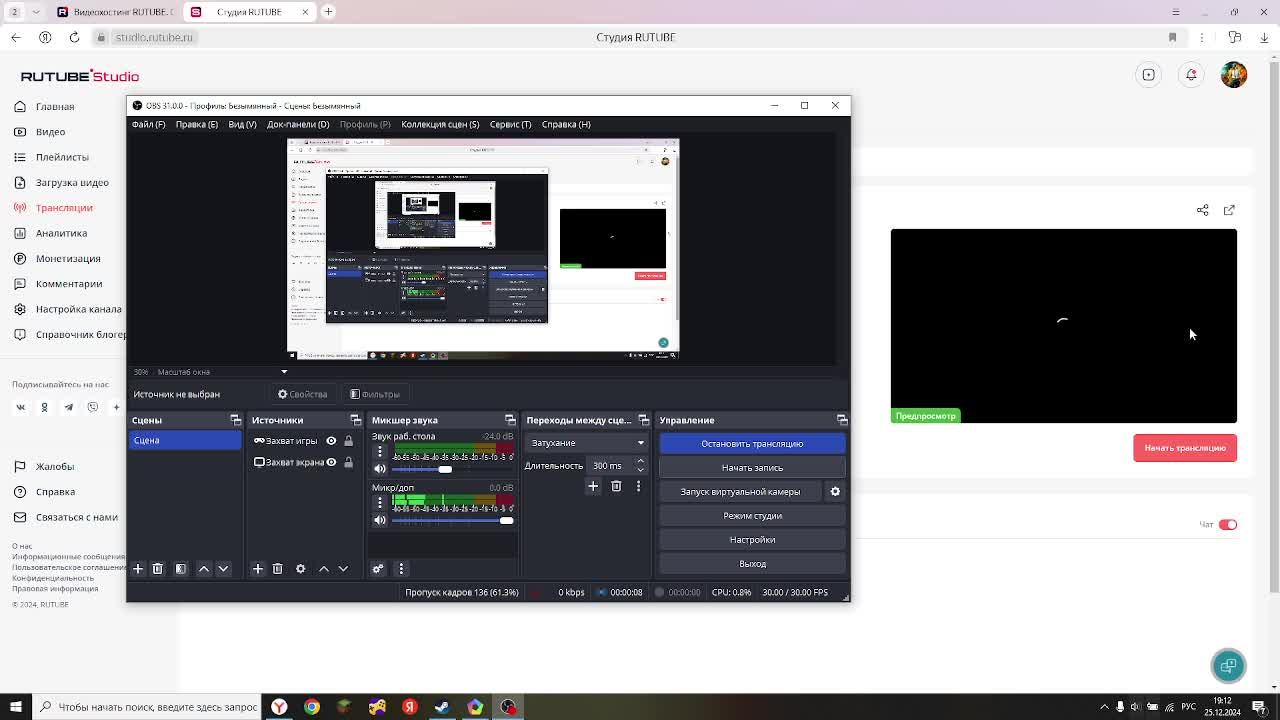This screenshot has width=1280, height=720.
Task: Toggle lock on Захват экрана source
Action: 348,462
